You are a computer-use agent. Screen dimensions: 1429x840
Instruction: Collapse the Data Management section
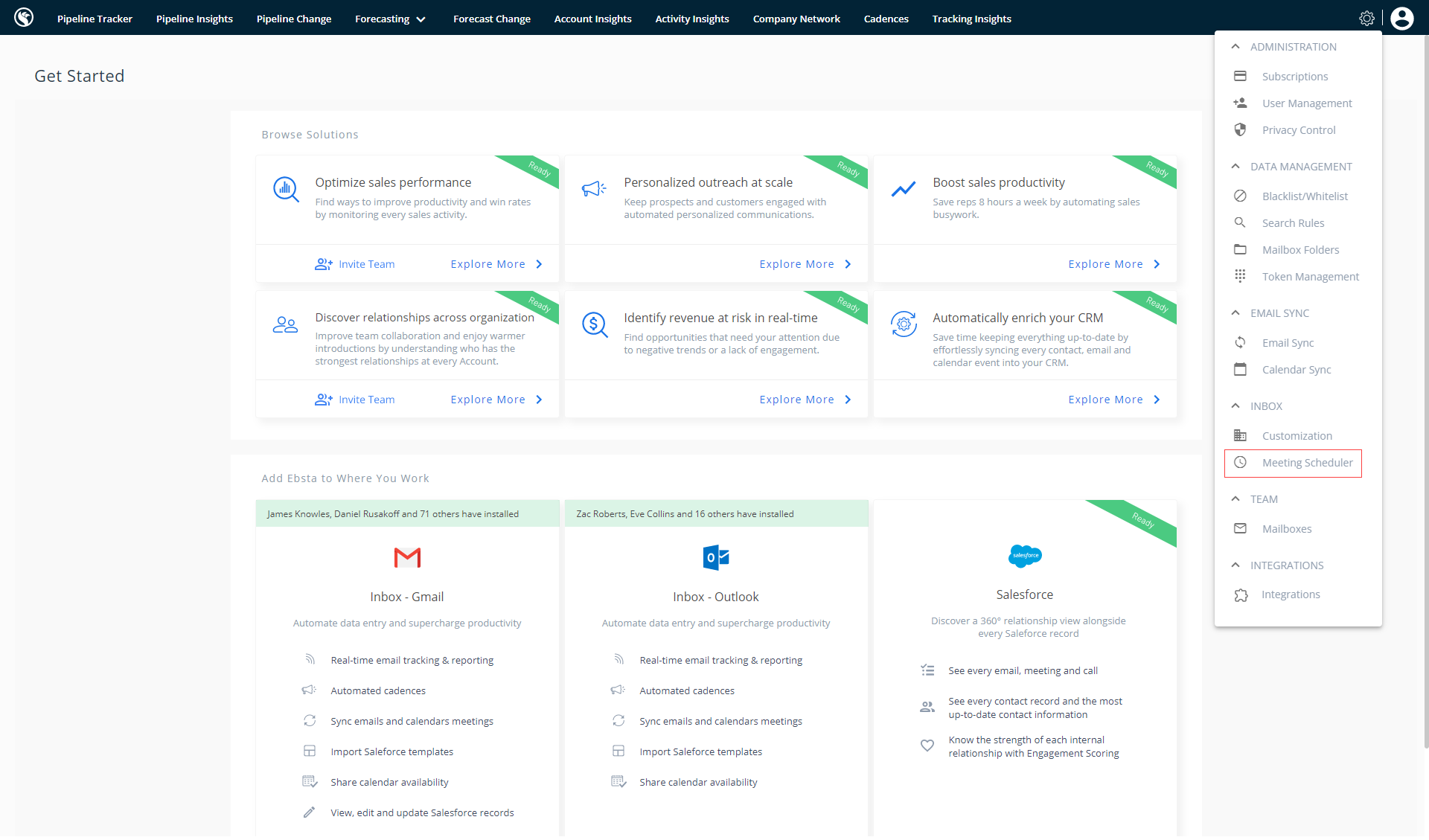coord(1235,166)
